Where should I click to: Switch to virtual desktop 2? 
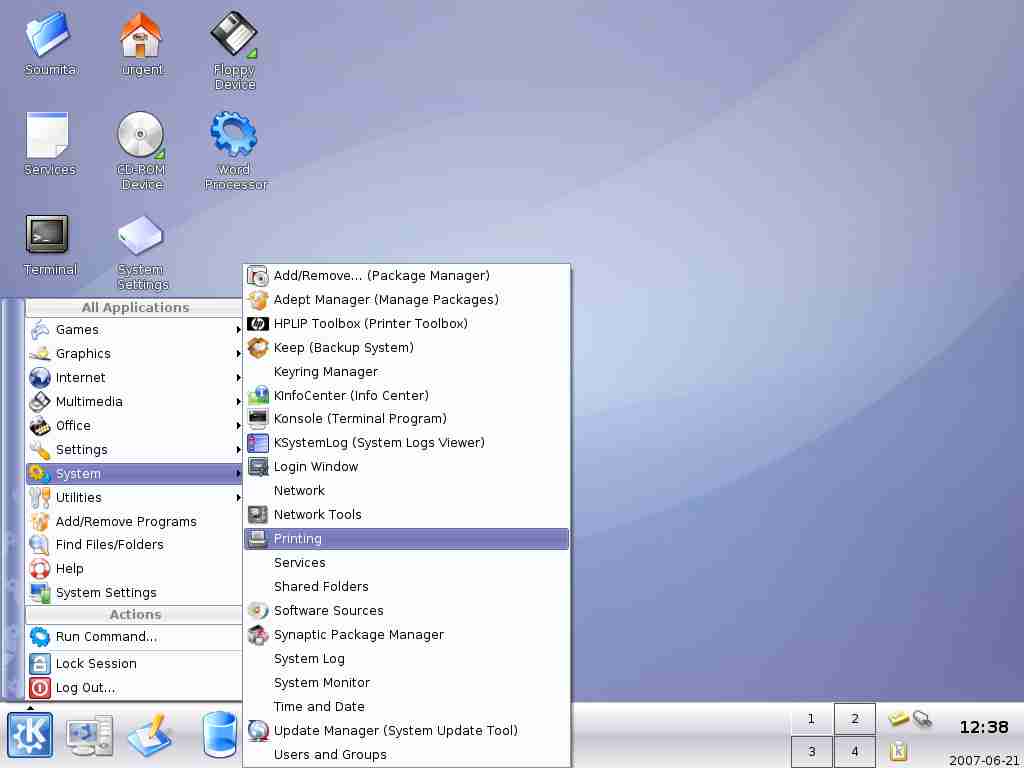(854, 719)
